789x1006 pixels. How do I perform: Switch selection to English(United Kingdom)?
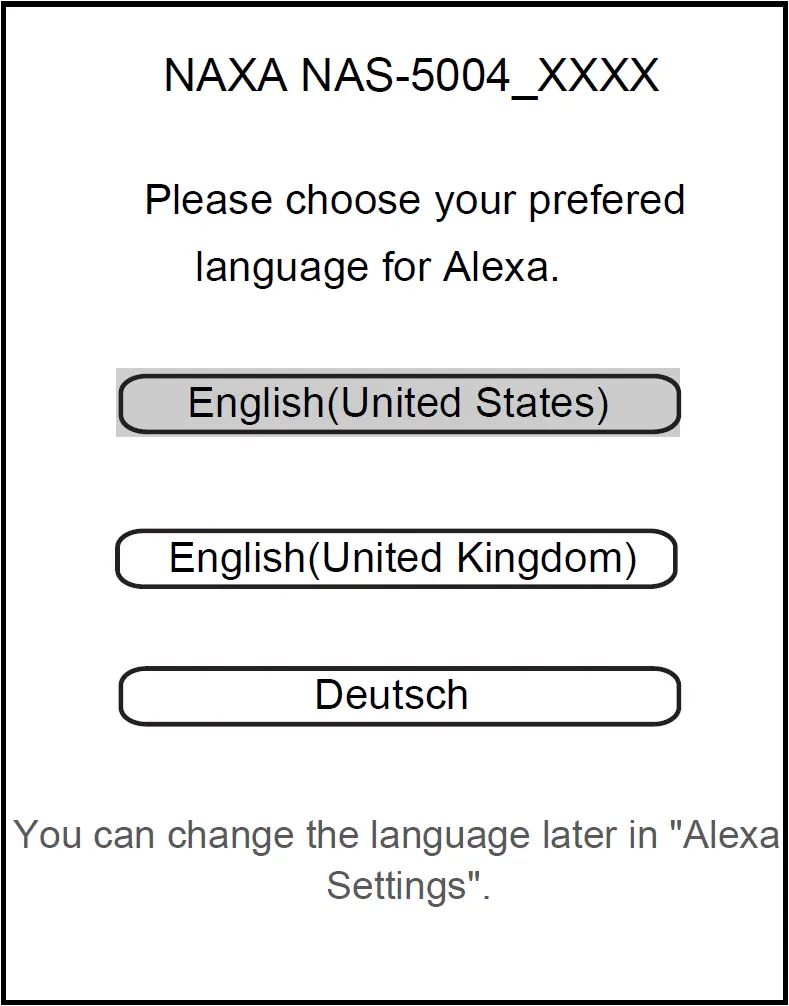pos(397,558)
